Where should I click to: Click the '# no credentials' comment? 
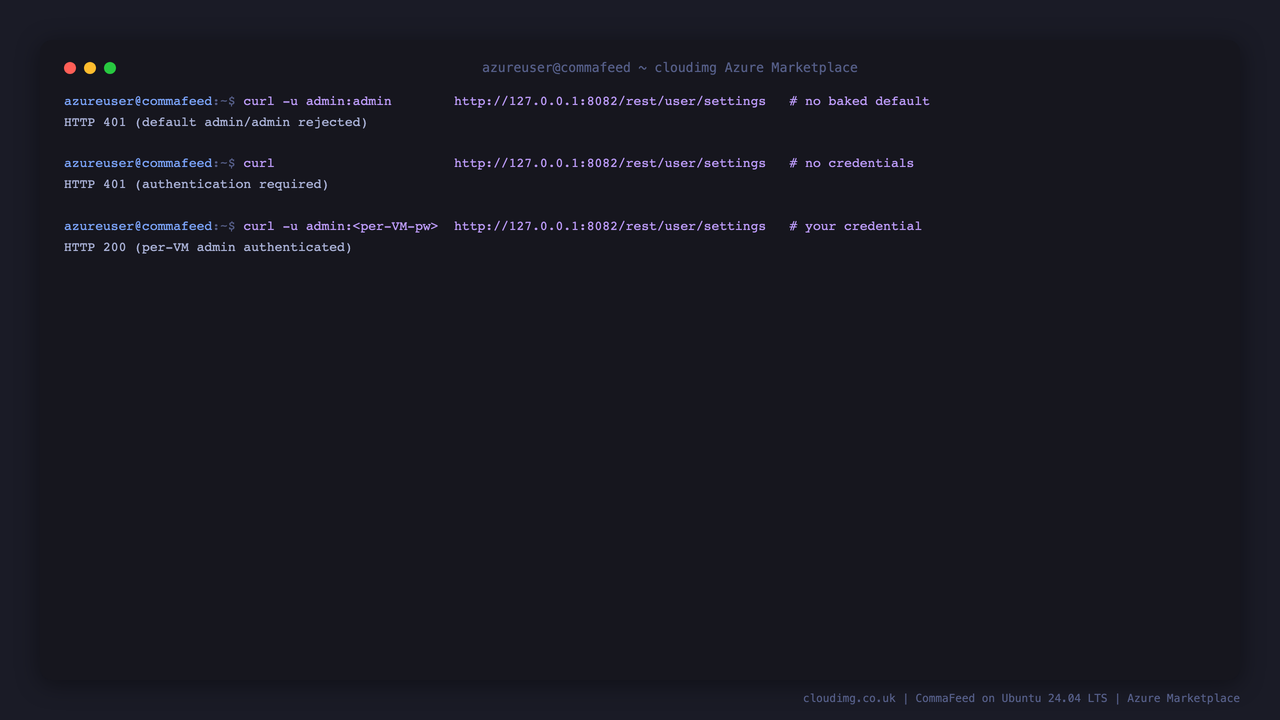851,163
